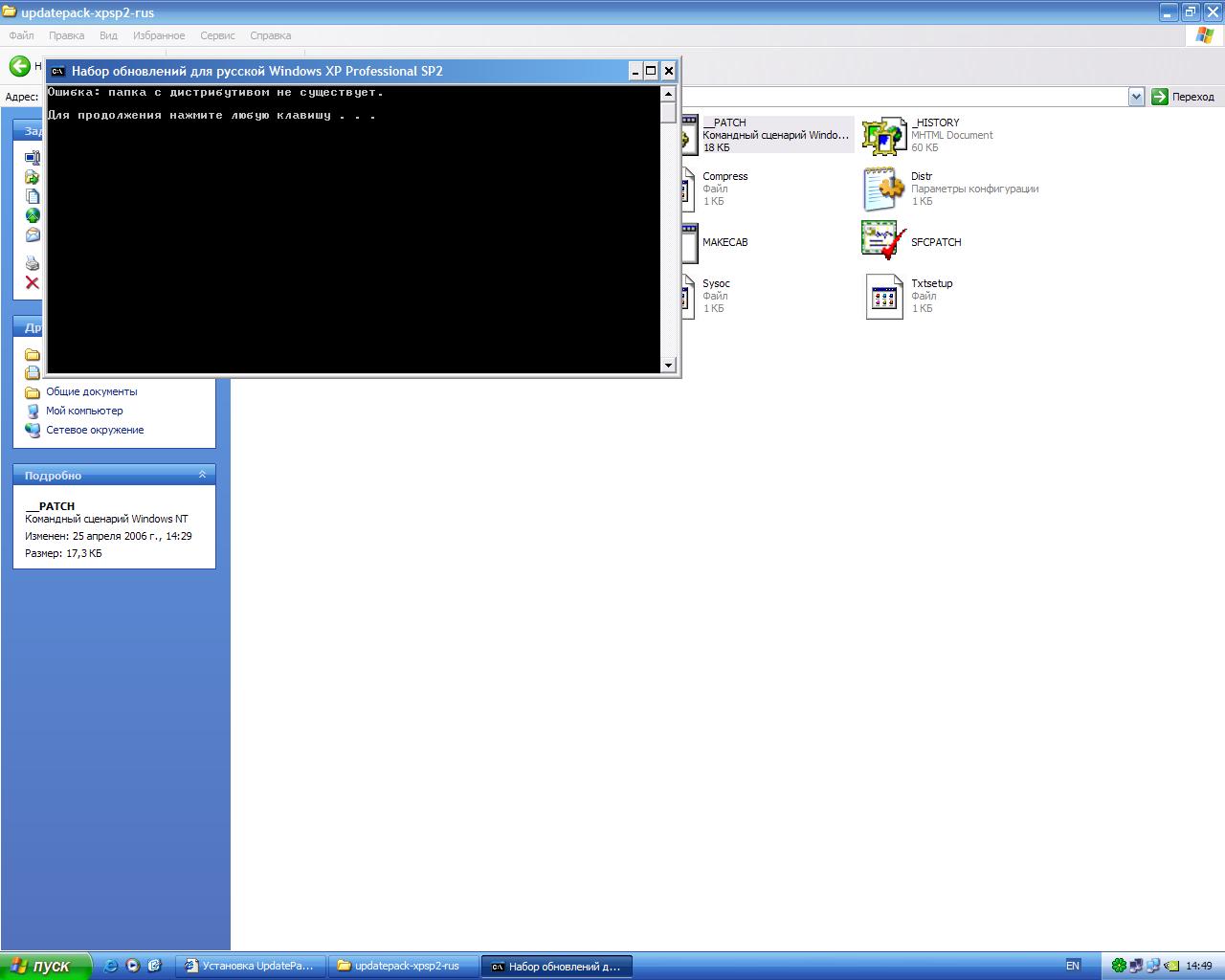
Task: Click the move file task icon
Action: 33,177
